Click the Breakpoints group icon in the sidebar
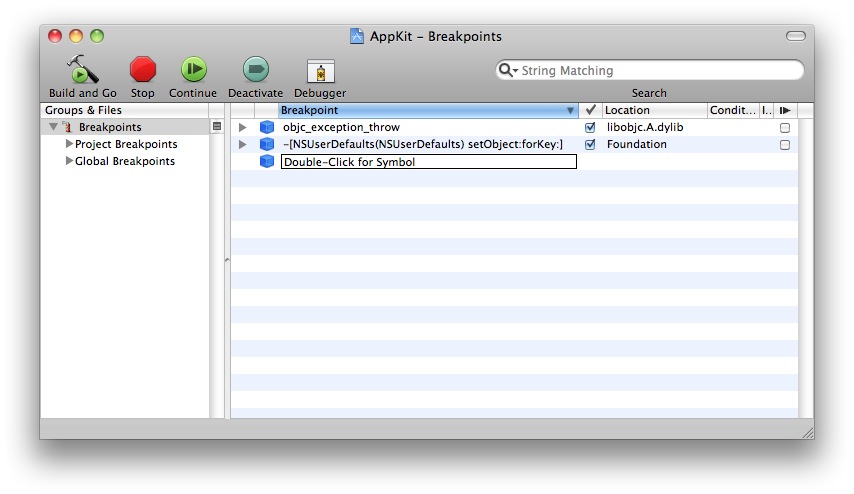Image resolution: width=854 pixels, height=494 pixels. pyautogui.click(x=68, y=127)
